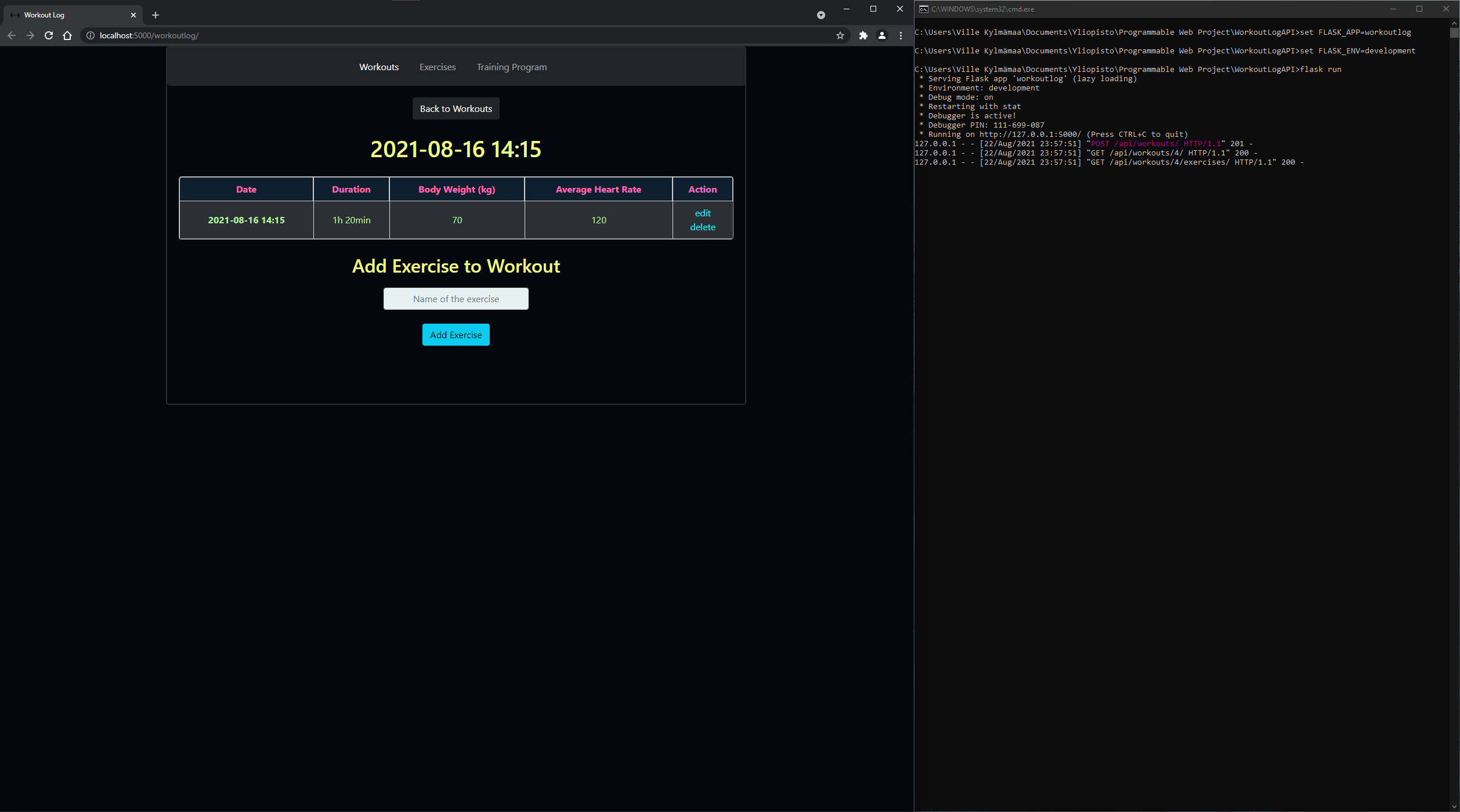Toggle the browser user profile icon
The width and height of the screenshot is (1460, 812).
click(x=881, y=35)
